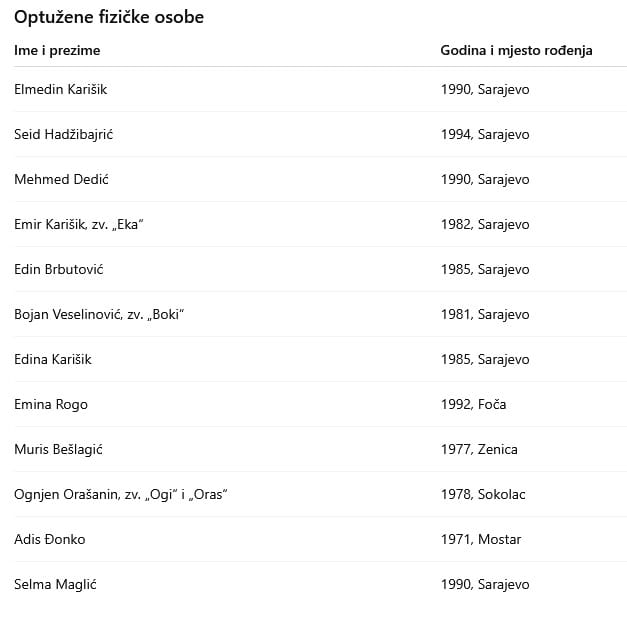Viewport: 627px width, 625px height.
Task: Click on the name Adis Đonko
Action: 50,539
